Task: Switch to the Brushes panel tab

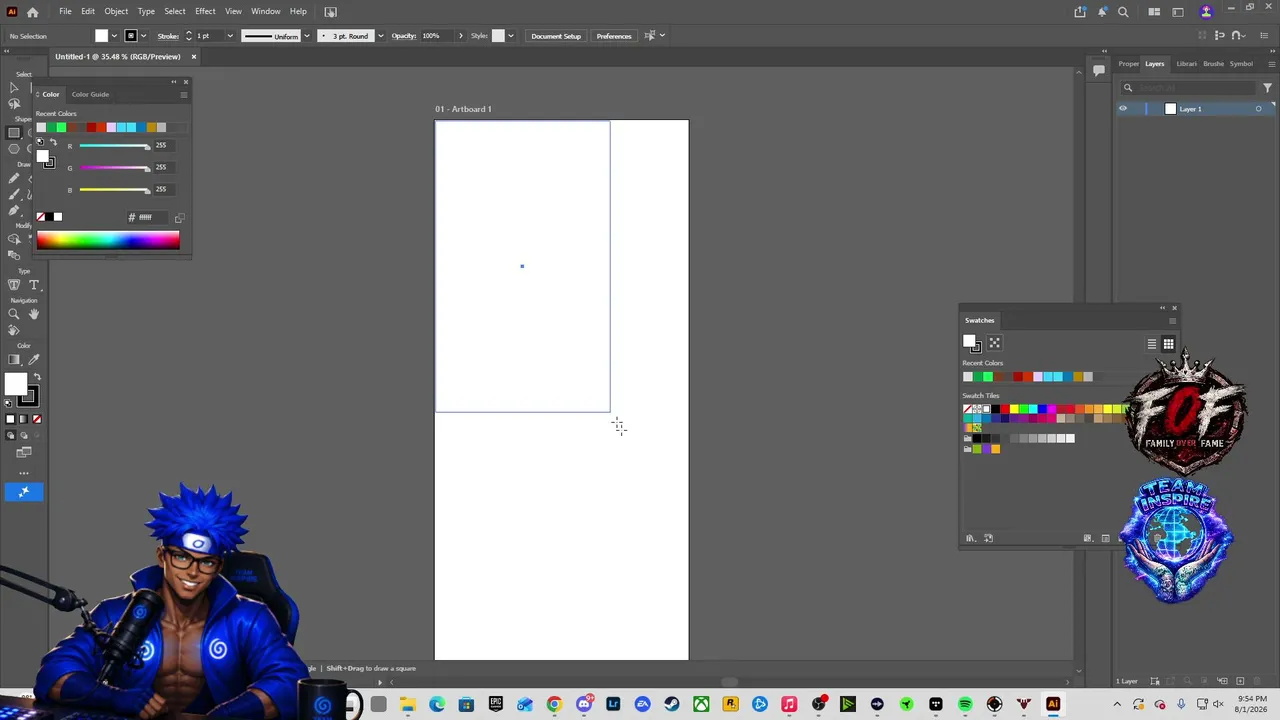Action: click(1213, 64)
